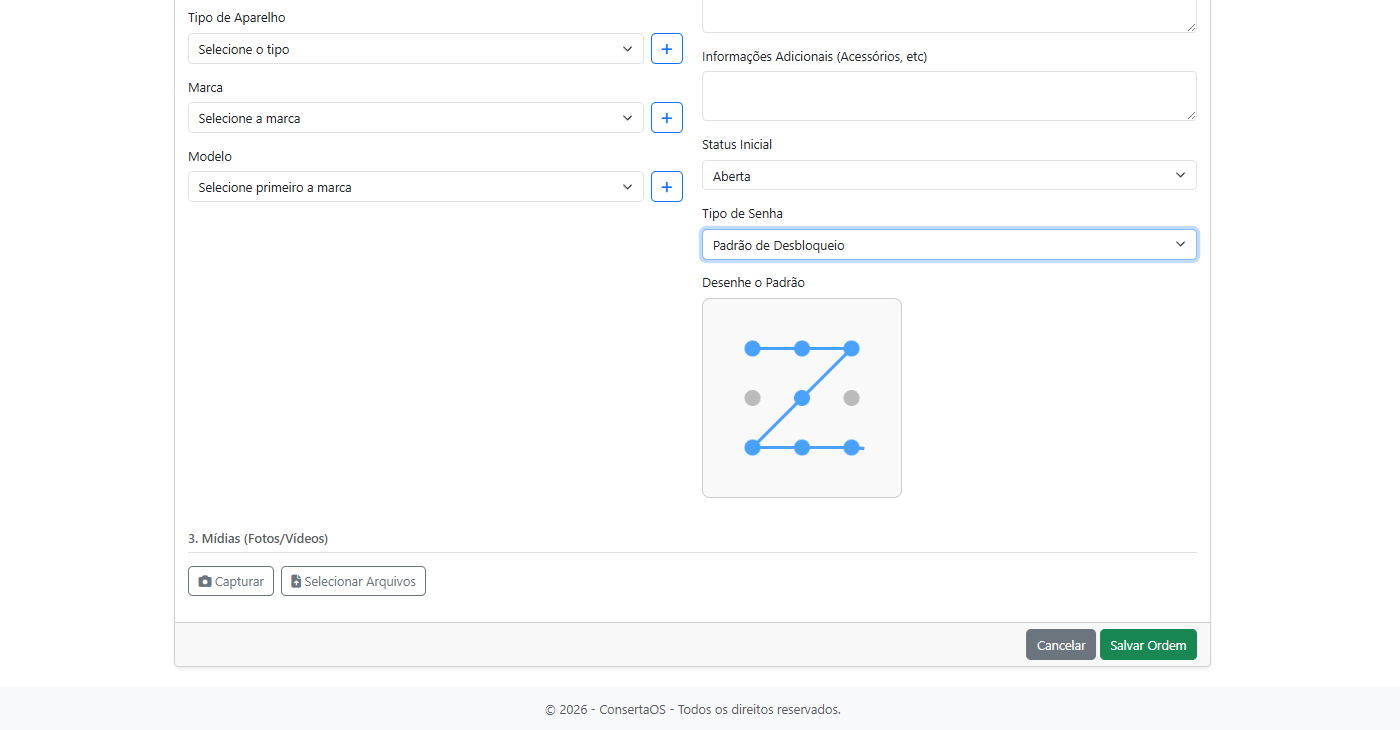
Task: Click the bottom-right dot of unlock pattern
Action: [851, 447]
